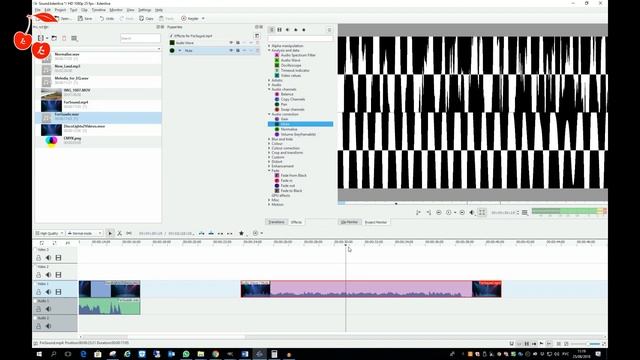Click the Save toolbar button

[85, 18]
